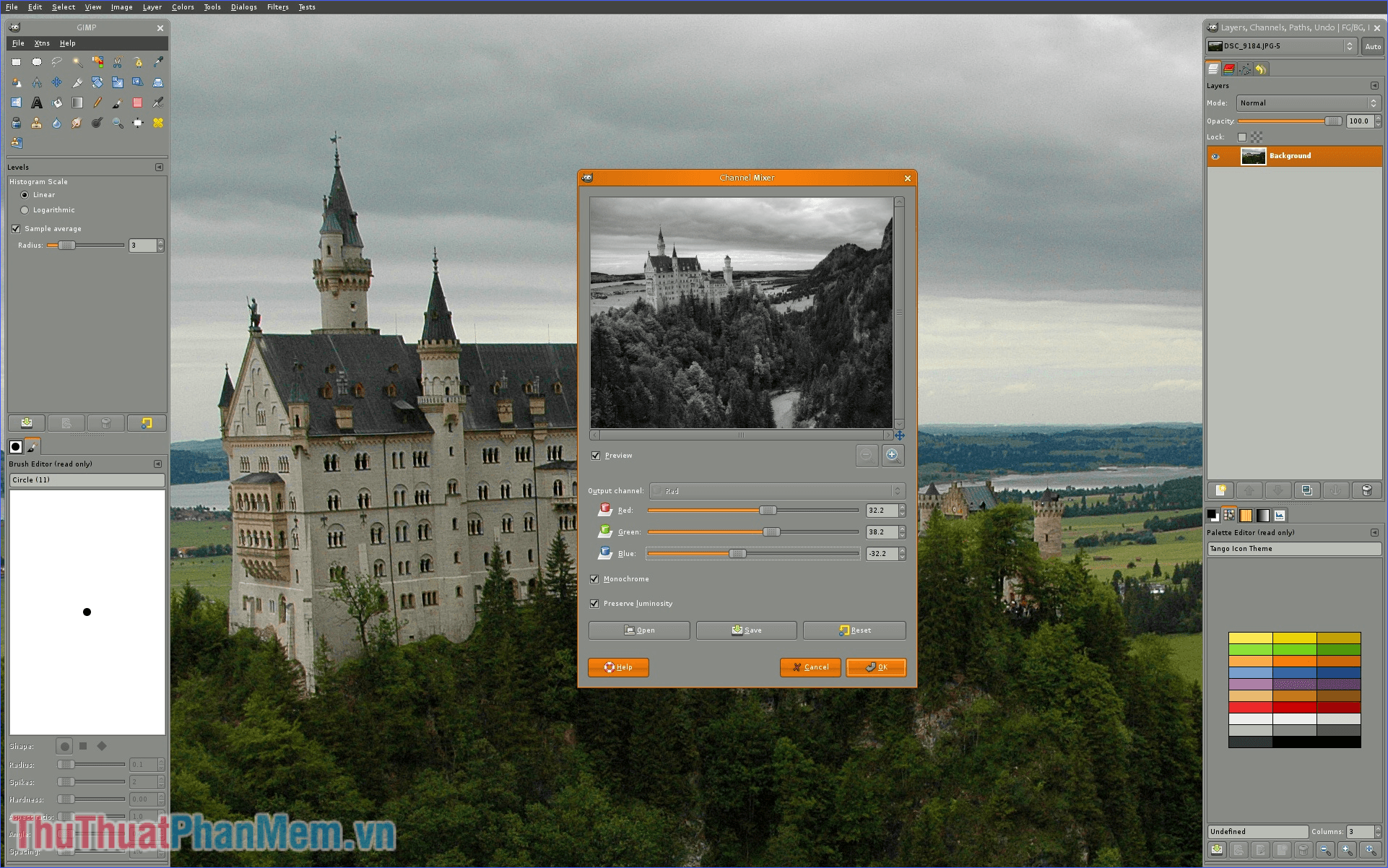Select the Text tool in toolbar
Image resolution: width=1388 pixels, height=868 pixels.
[x=37, y=103]
